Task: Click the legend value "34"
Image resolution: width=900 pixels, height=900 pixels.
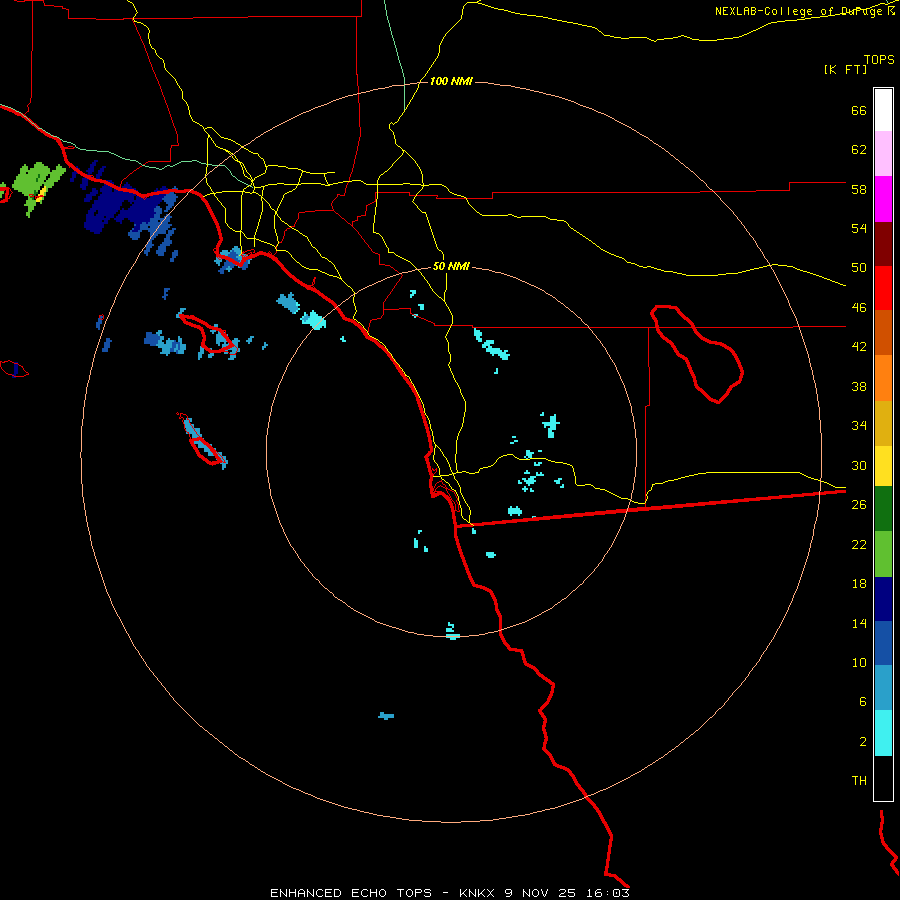Action: (x=859, y=425)
